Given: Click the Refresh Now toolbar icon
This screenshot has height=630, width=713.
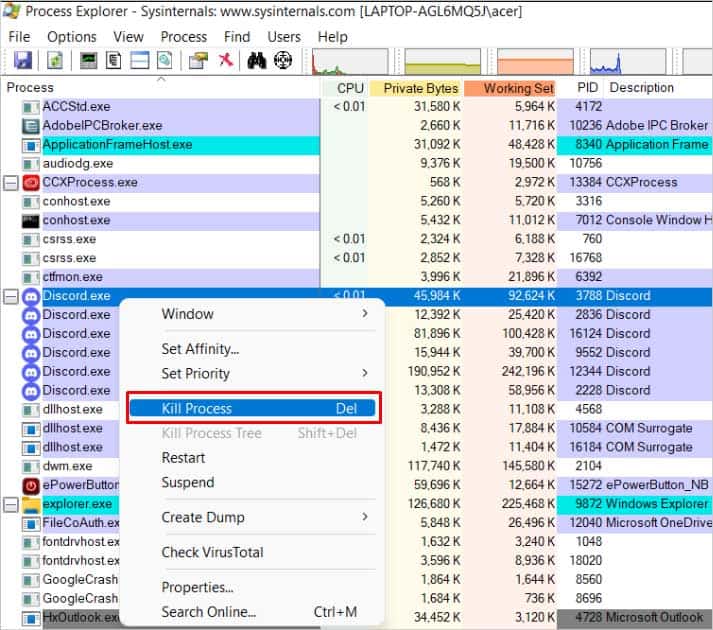Looking at the screenshot, I should 55,60.
